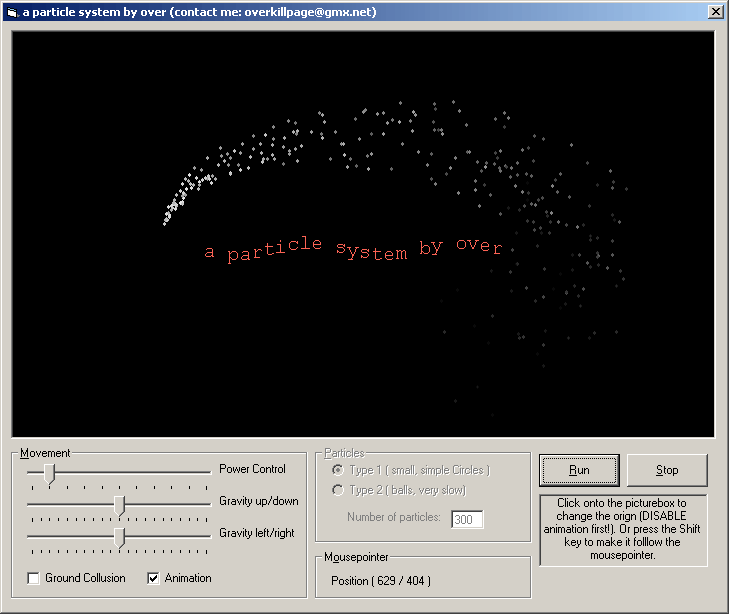Click the window title bar text
Image resolution: width=729 pixels, height=614 pixels.
202,11
